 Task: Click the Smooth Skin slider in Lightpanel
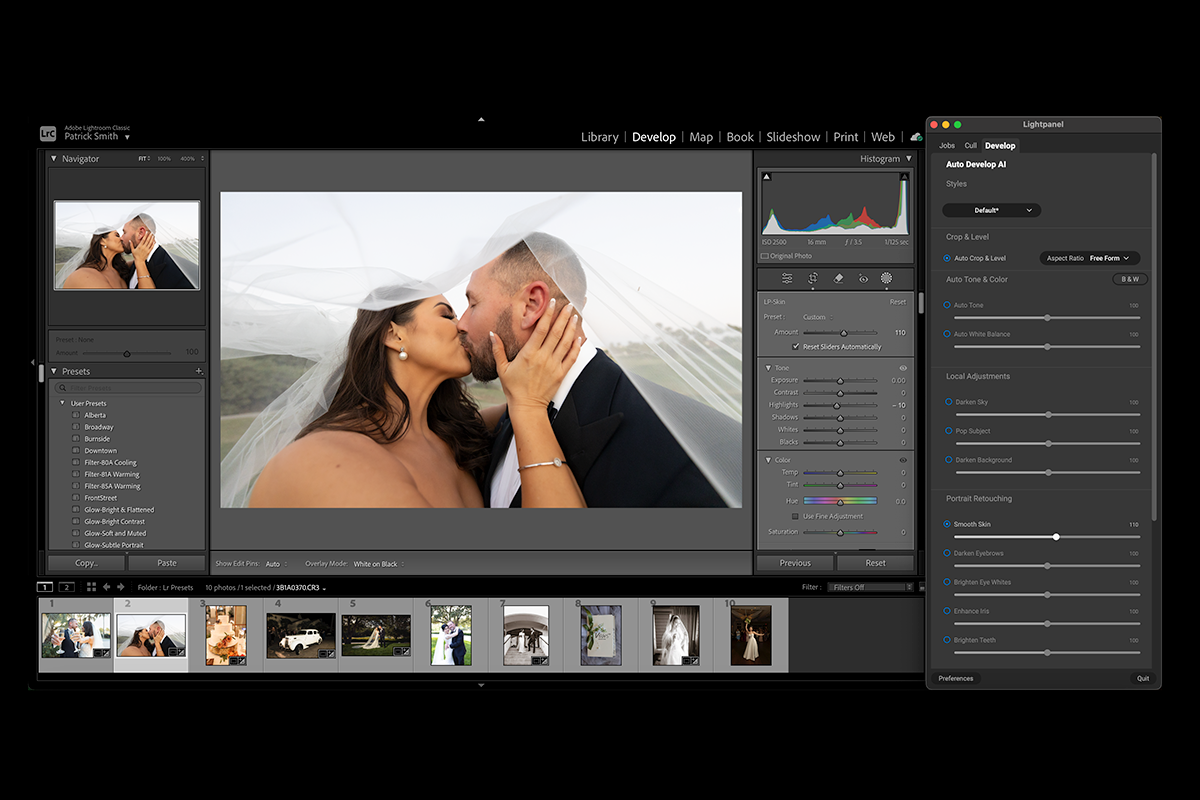coord(1047,537)
